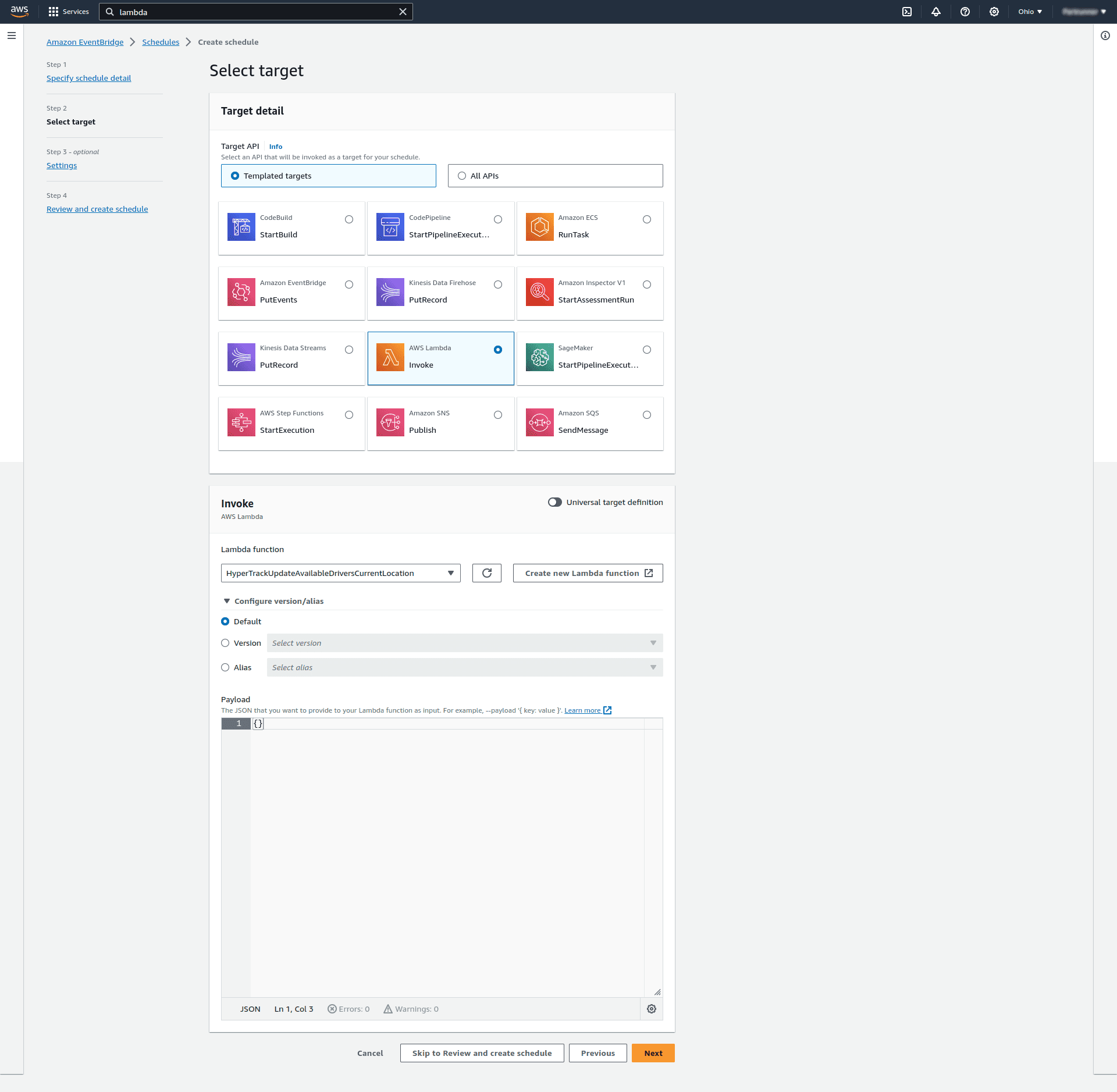This screenshot has width=1117, height=1092.
Task: Toggle Universal target definition switch
Action: click(x=555, y=502)
